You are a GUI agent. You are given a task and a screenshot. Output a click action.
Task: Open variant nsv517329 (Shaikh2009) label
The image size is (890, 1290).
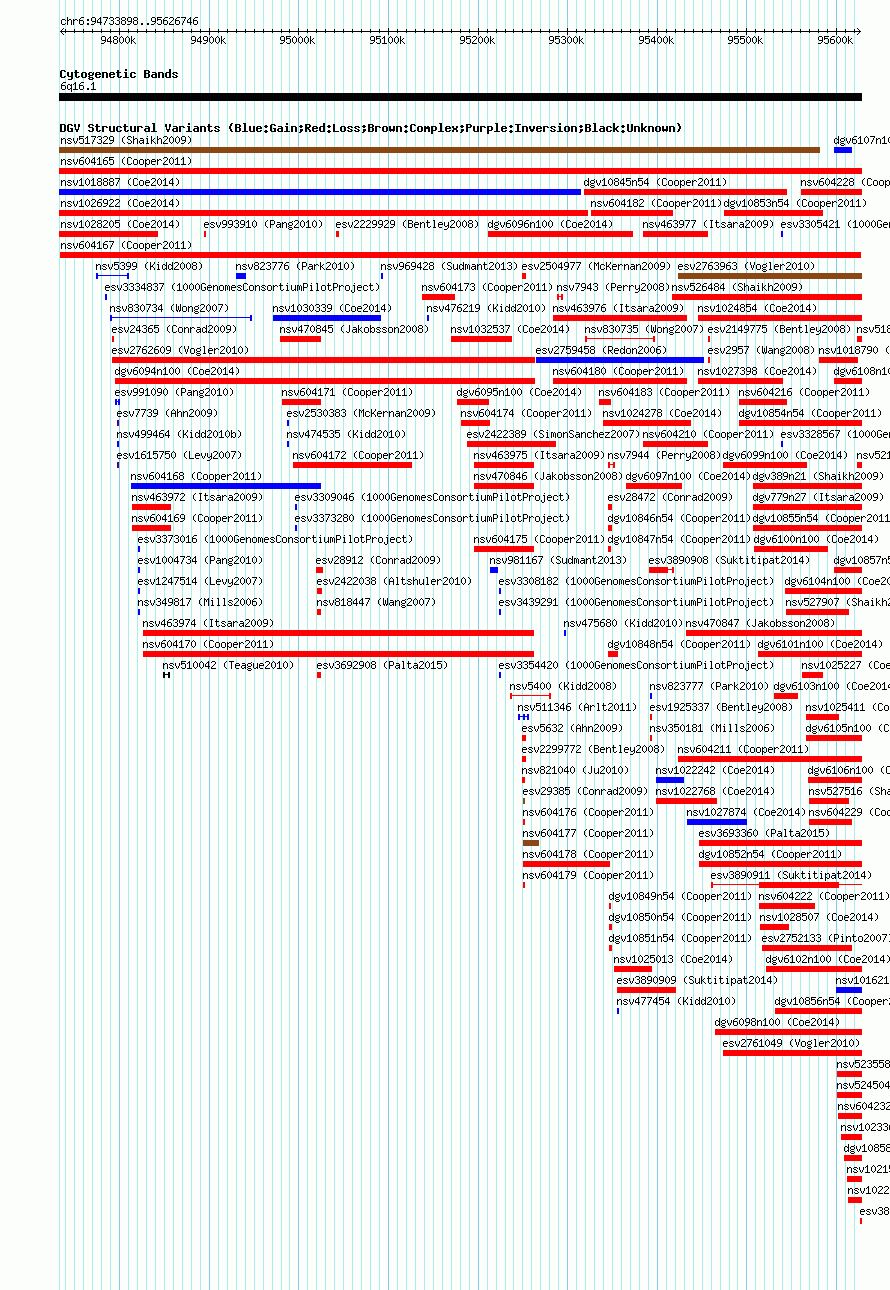(x=126, y=140)
